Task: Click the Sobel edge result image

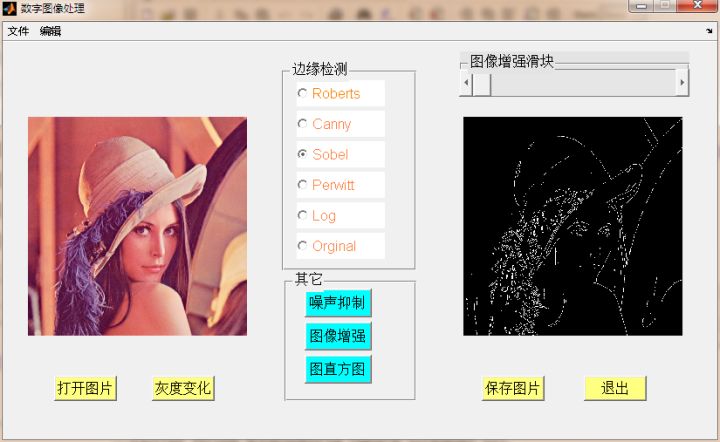Action: 573,226
